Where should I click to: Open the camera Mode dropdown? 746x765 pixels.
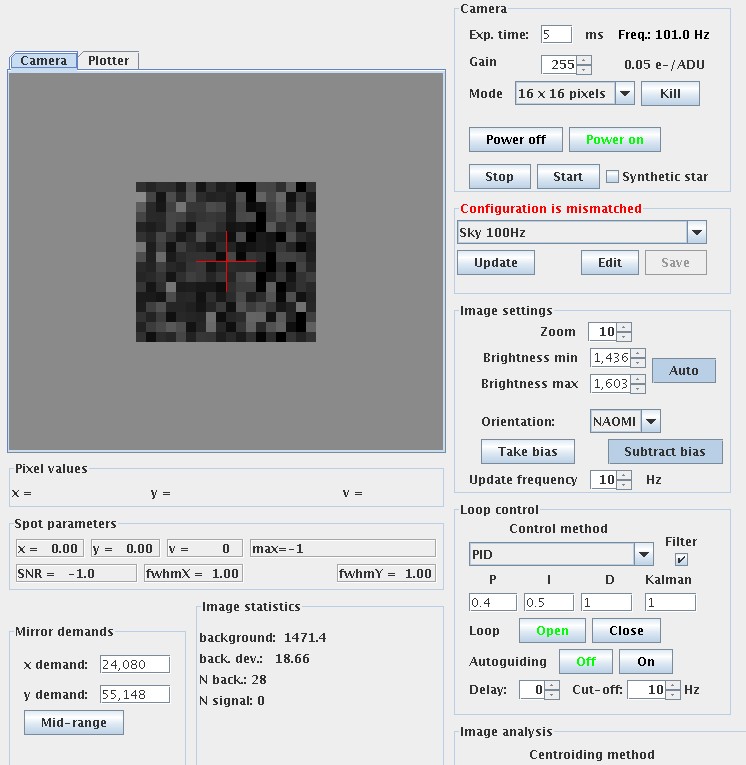[624, 94]
